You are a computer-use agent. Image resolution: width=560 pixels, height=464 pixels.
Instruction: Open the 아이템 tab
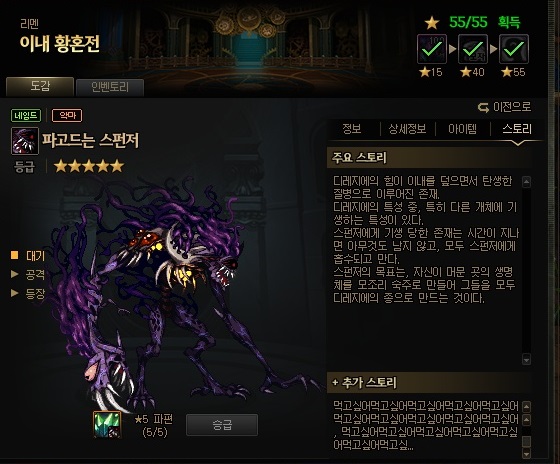pos(462,129)
